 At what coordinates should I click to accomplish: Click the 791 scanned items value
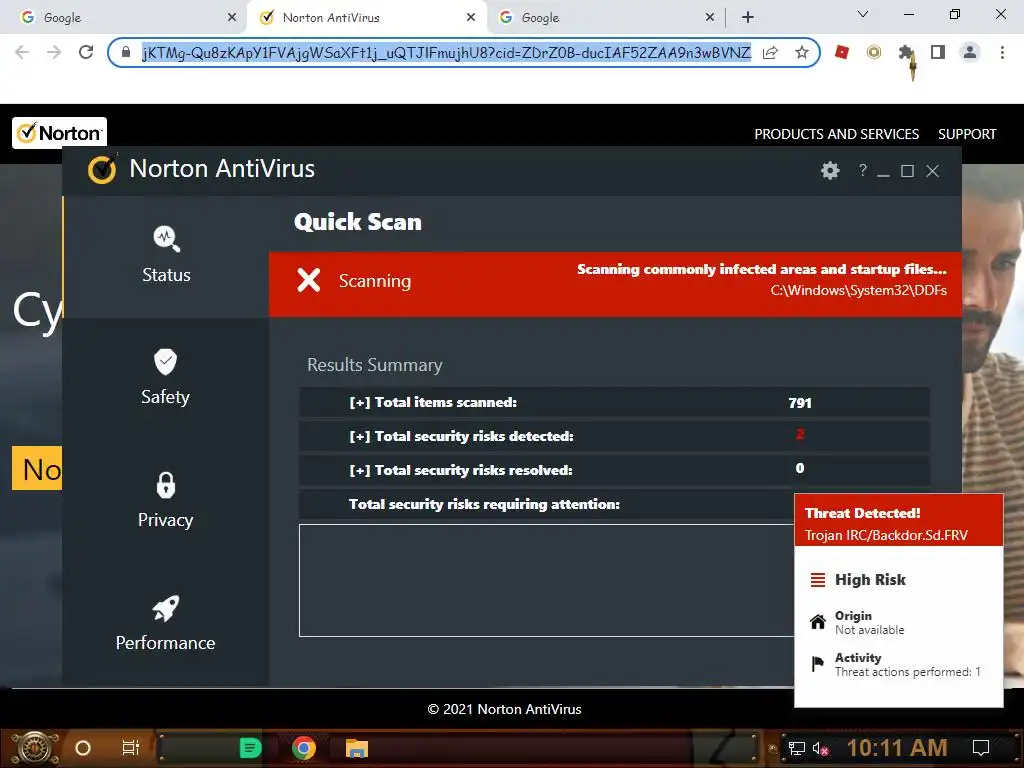coord(800,403)
